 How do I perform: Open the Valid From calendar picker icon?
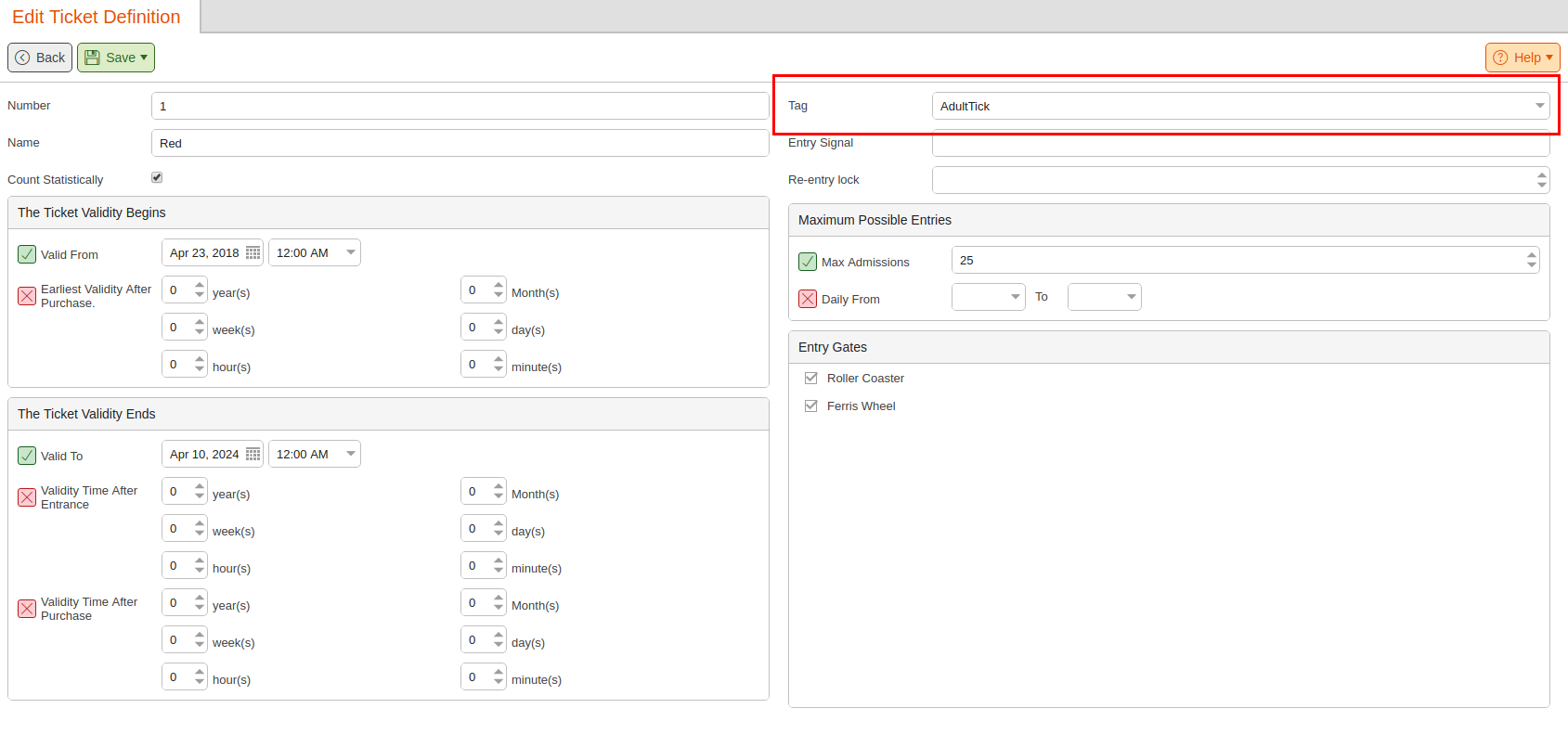(x=253, y=252)
